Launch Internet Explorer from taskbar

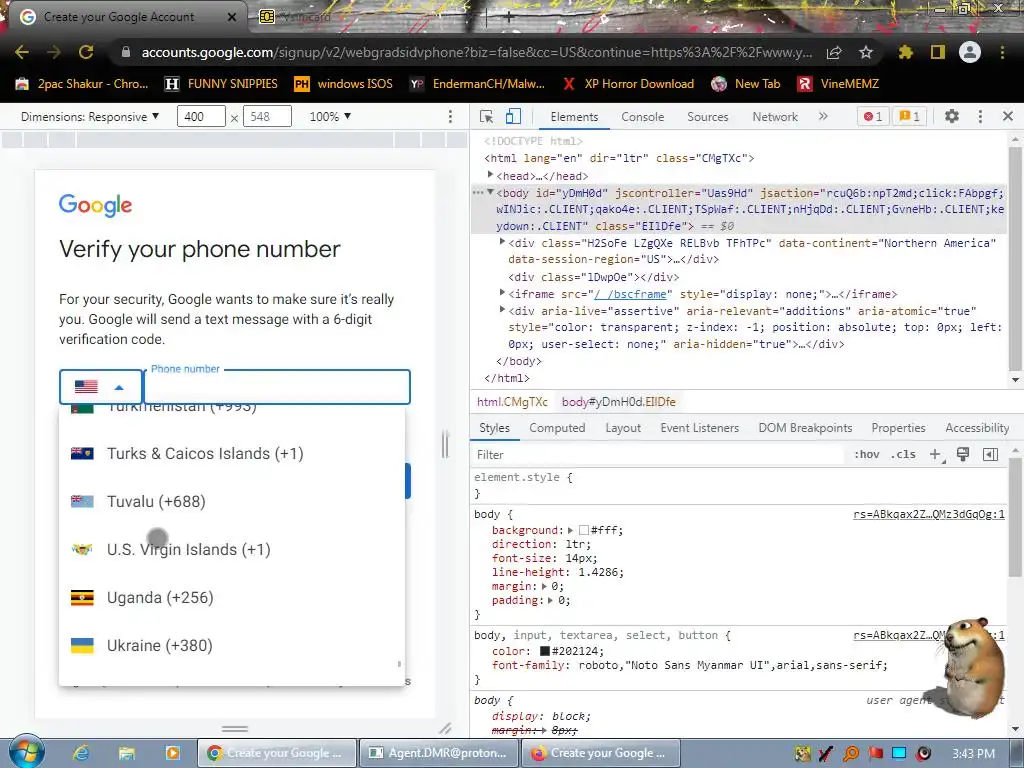(81, 753)
